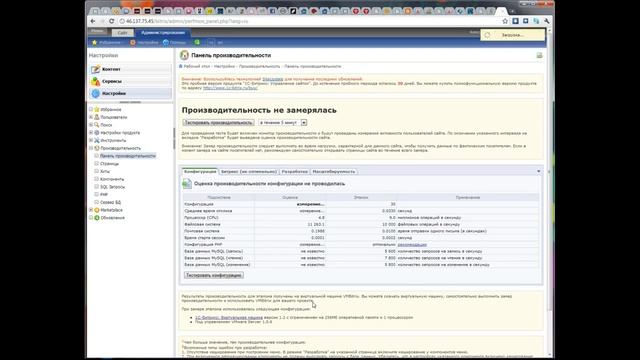Open Обновления in the settings tree

tap(112, 218)
